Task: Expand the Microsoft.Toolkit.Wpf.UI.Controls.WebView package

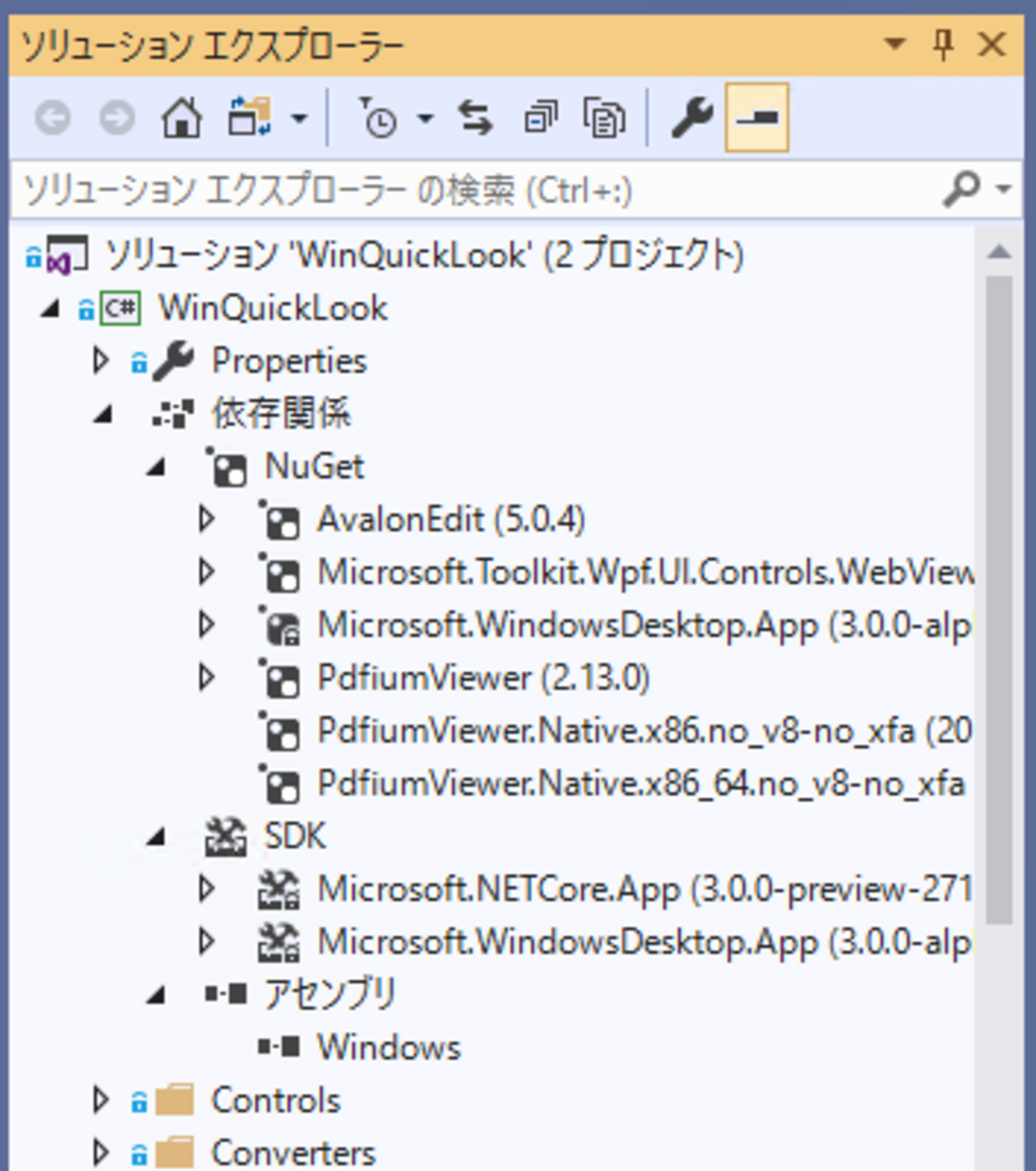Action: (x=206, y=572)
